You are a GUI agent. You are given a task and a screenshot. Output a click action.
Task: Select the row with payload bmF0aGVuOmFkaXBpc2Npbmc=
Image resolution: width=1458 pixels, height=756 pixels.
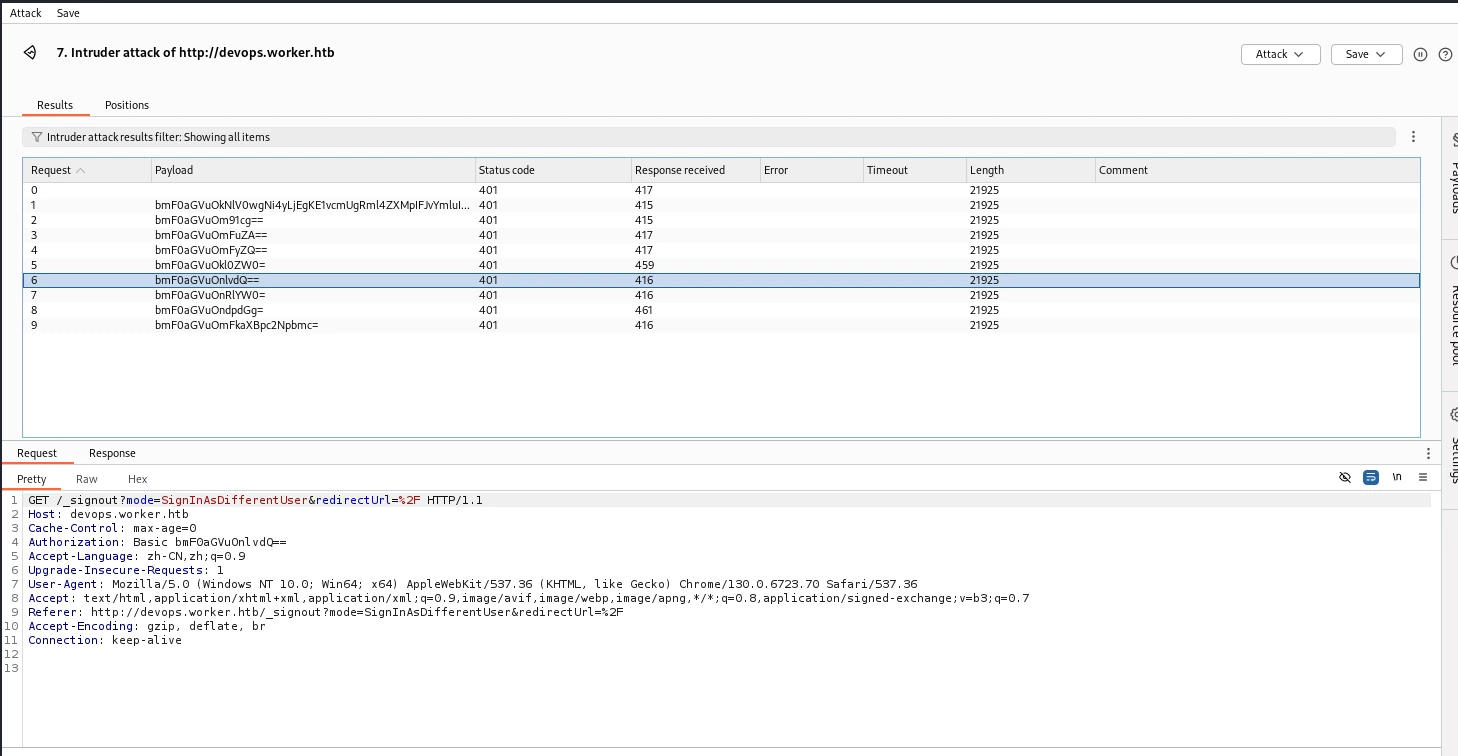(721, 325)
